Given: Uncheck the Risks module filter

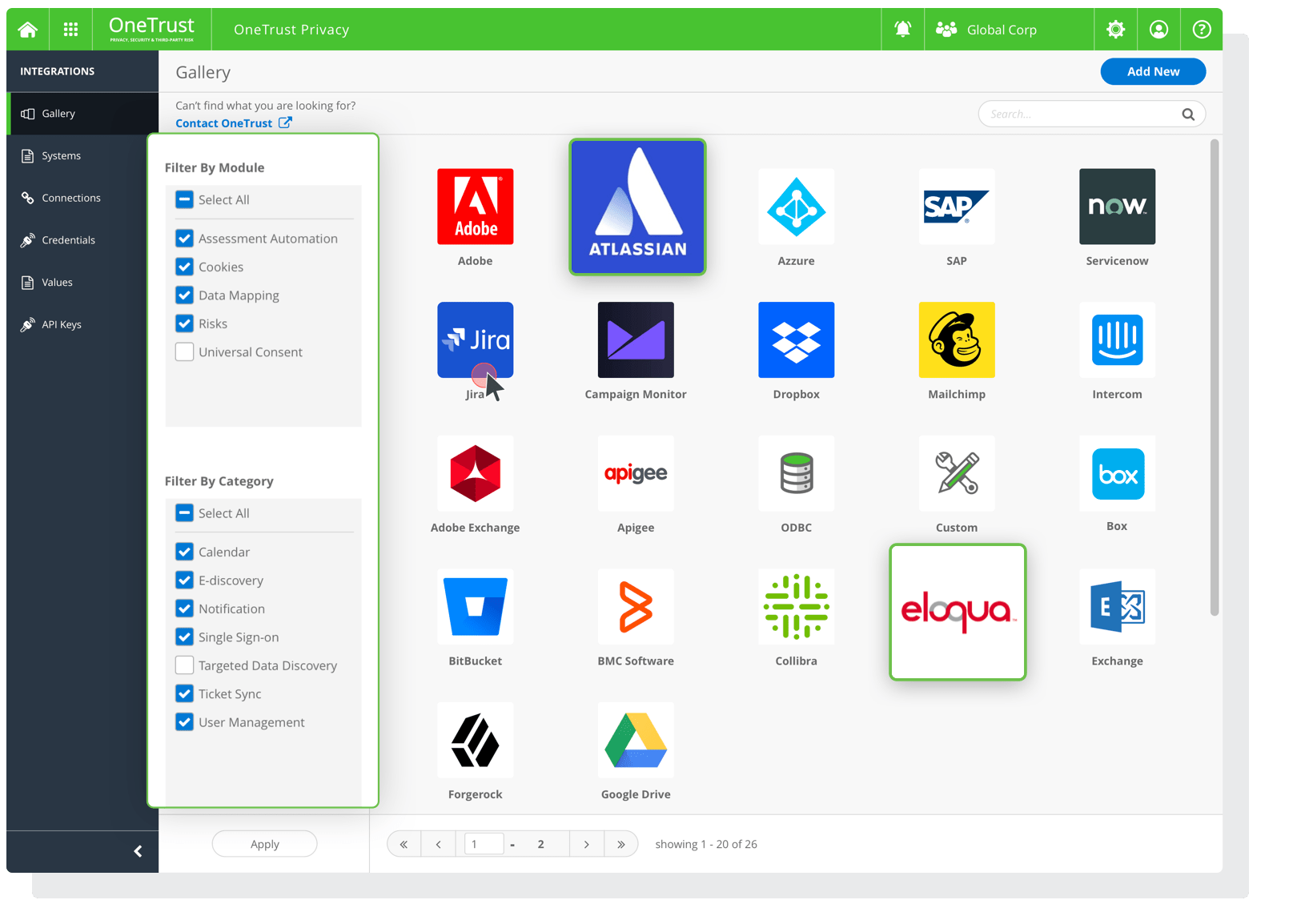Looking at the screenshot, I should [184, 323].
